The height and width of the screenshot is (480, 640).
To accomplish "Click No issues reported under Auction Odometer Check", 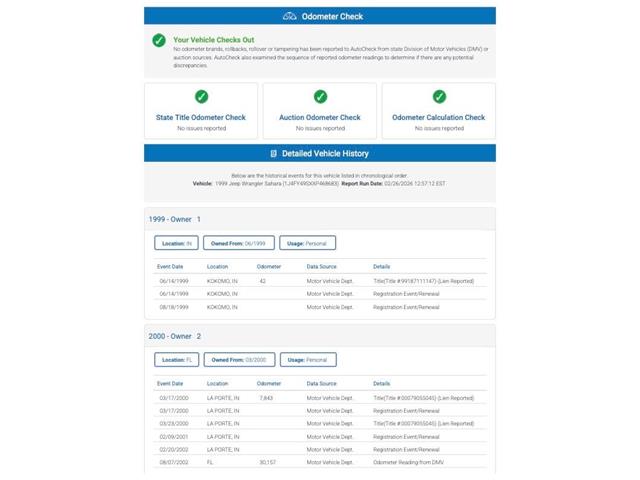I will point(320,128).
